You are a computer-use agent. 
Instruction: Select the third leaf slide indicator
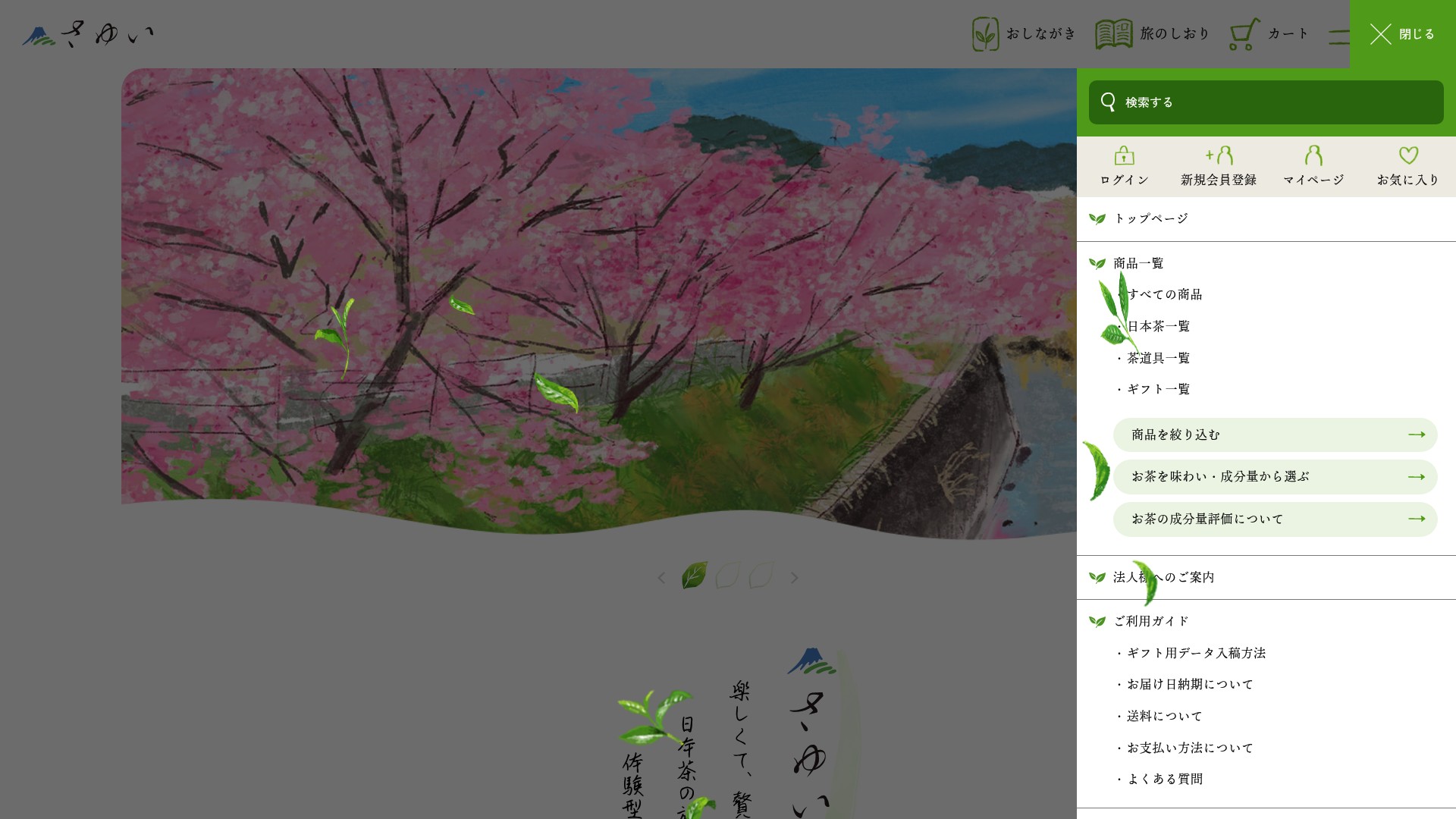pyautogui.click(x=761, y=576)
